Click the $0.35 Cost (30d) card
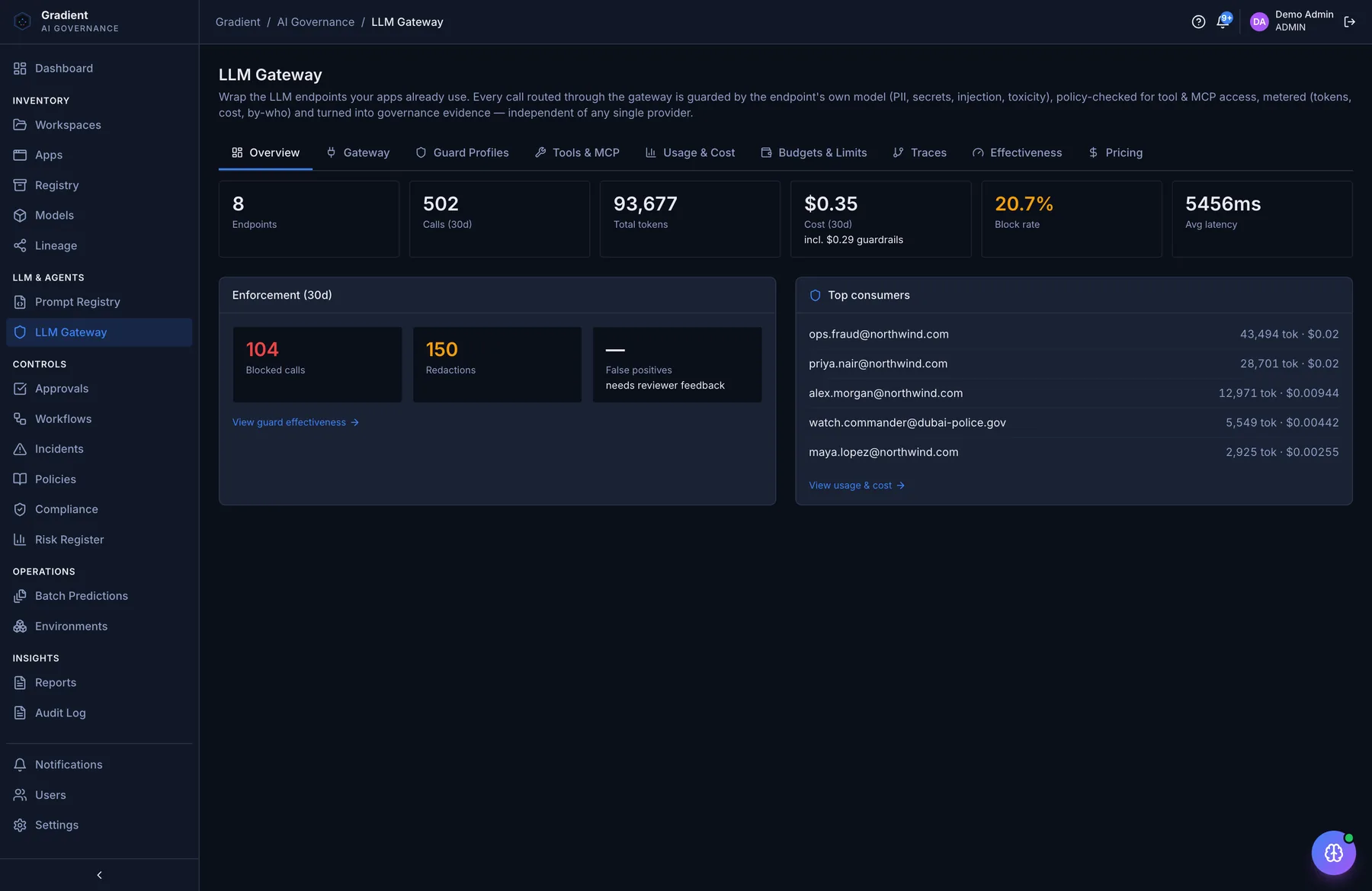The width and height of the screenshot is (1372, 891). click(881, 219)
